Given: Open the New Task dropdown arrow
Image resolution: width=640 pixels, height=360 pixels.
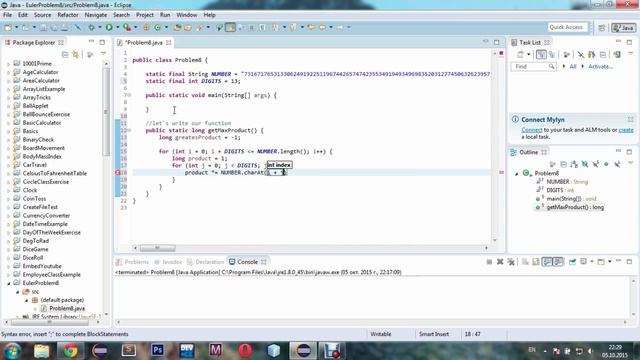Looking at the screenshot, I should coord(529,54).
